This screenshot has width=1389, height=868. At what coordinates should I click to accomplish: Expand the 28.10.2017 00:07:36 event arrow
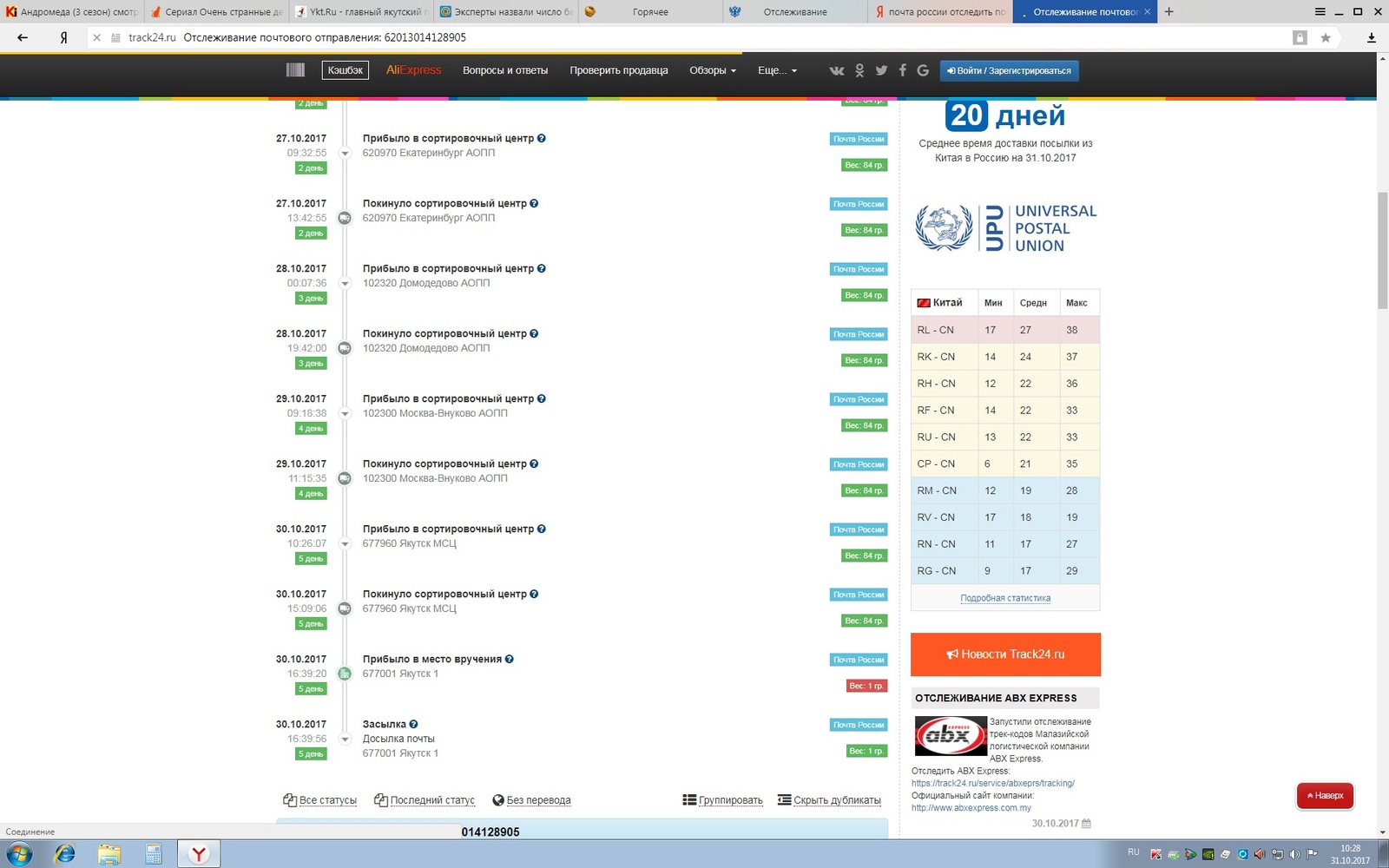coord(345,283)
